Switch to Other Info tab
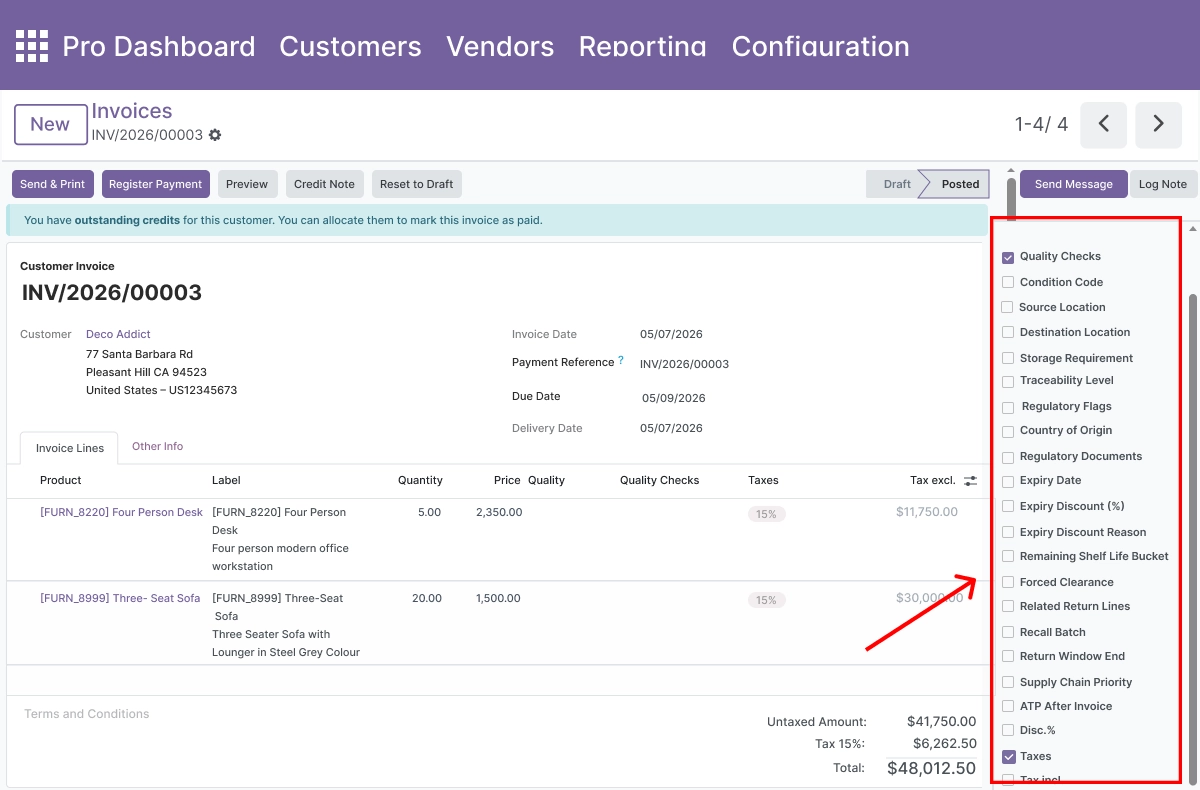Image resolution: width=1200 pixels, height=790 pixels. [x=158, y=447]
